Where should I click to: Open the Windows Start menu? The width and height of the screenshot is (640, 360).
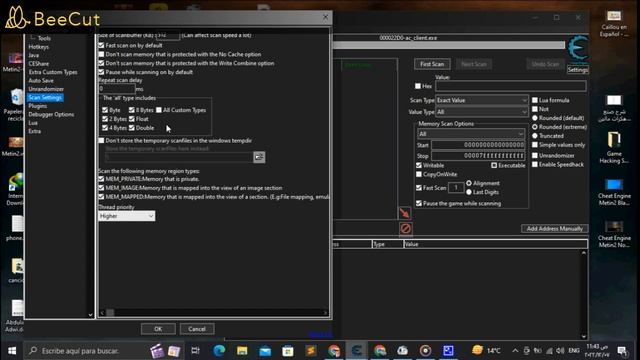[x=12, y=351]
